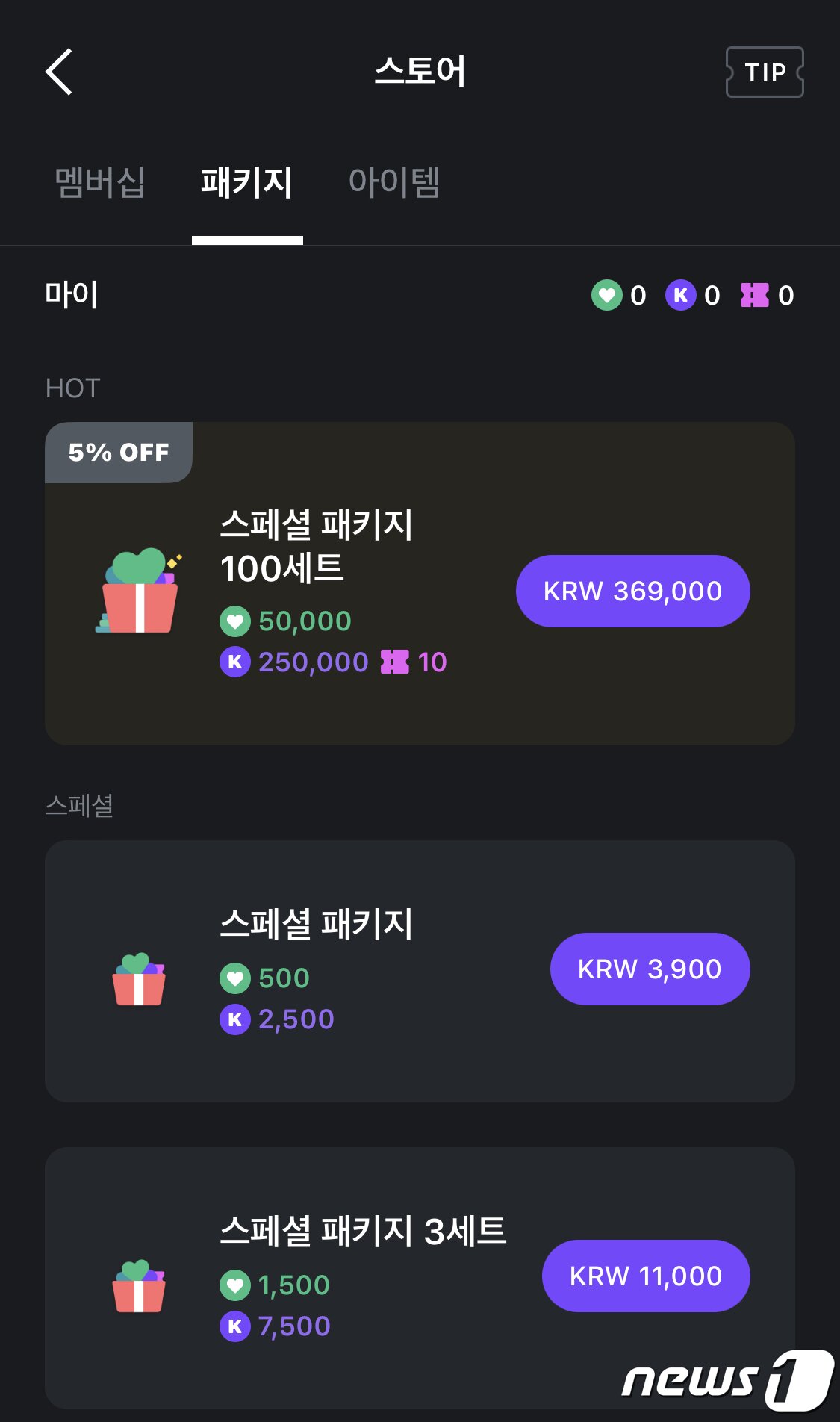Tap the 3세트 gift box icon
The image size is (840, 1422).
point(139,1286)
